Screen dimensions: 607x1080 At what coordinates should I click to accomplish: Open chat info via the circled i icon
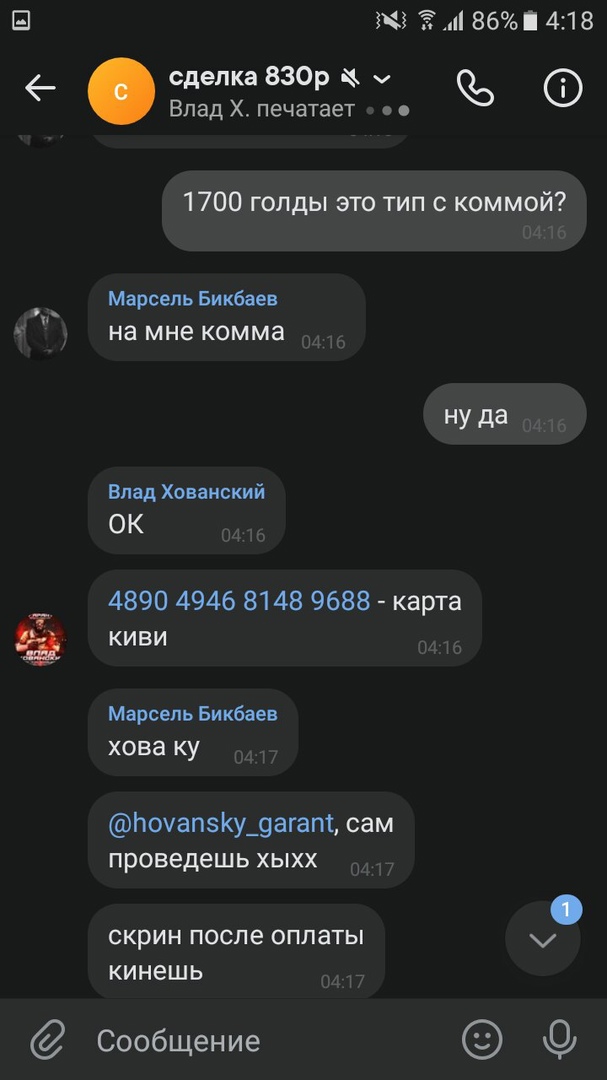(x=563, y=89)
